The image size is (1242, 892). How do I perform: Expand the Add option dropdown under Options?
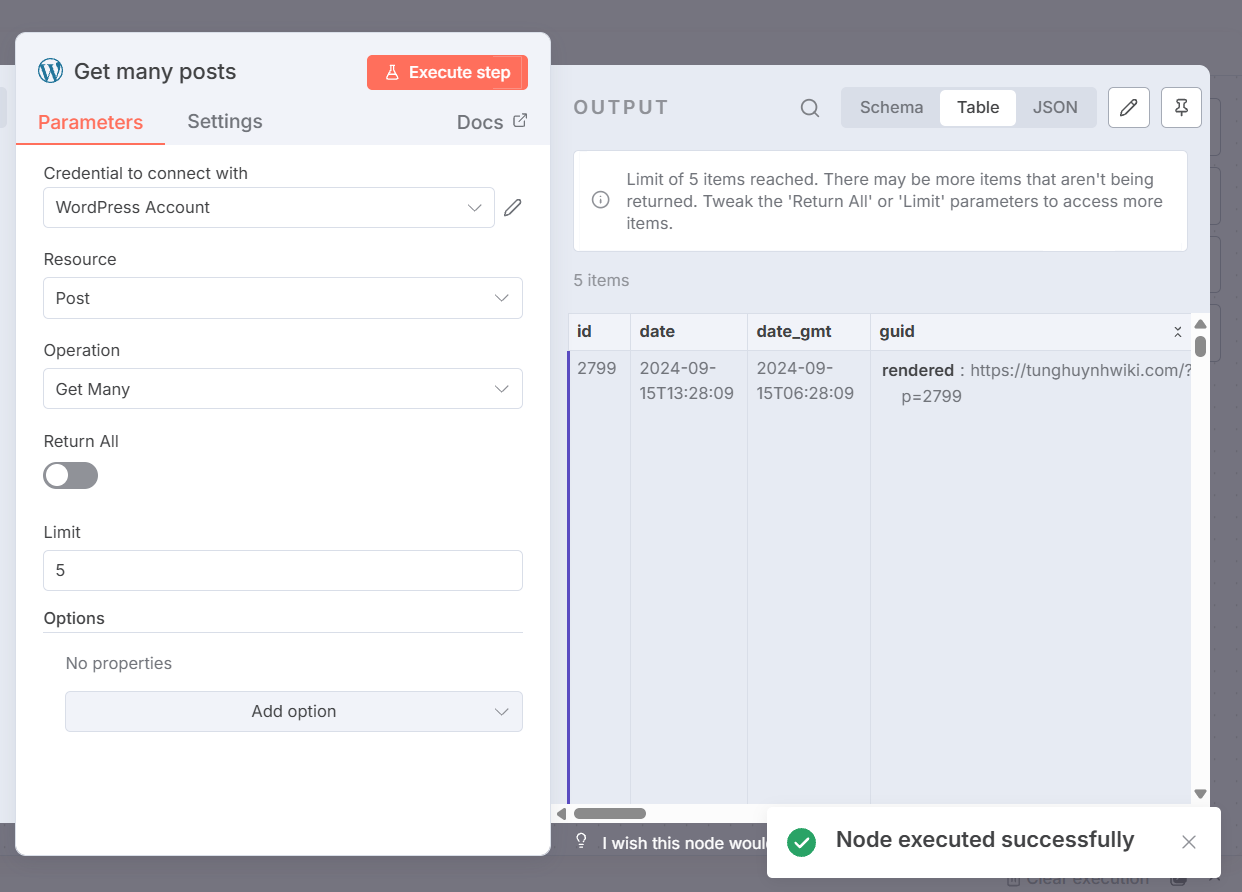point(293,711)
